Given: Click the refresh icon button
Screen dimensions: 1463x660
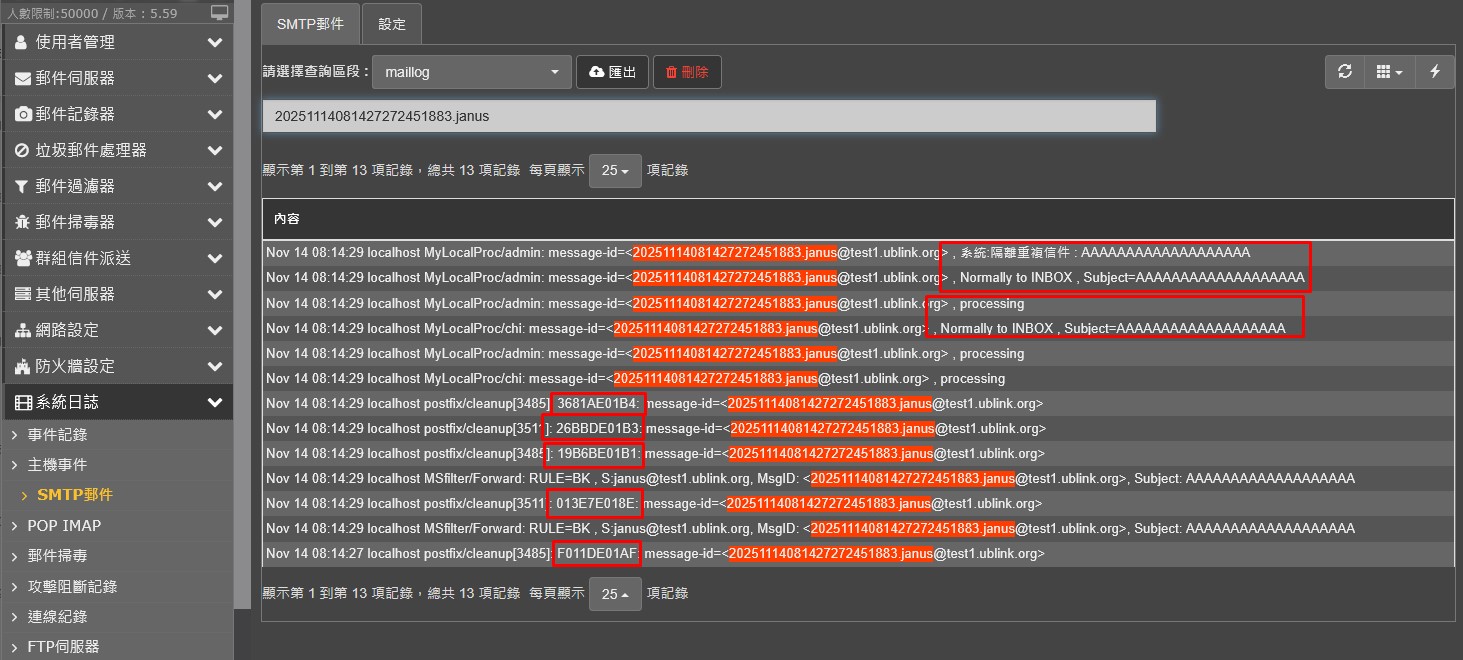Looking at the screenshot, I should pos(1345,72).
